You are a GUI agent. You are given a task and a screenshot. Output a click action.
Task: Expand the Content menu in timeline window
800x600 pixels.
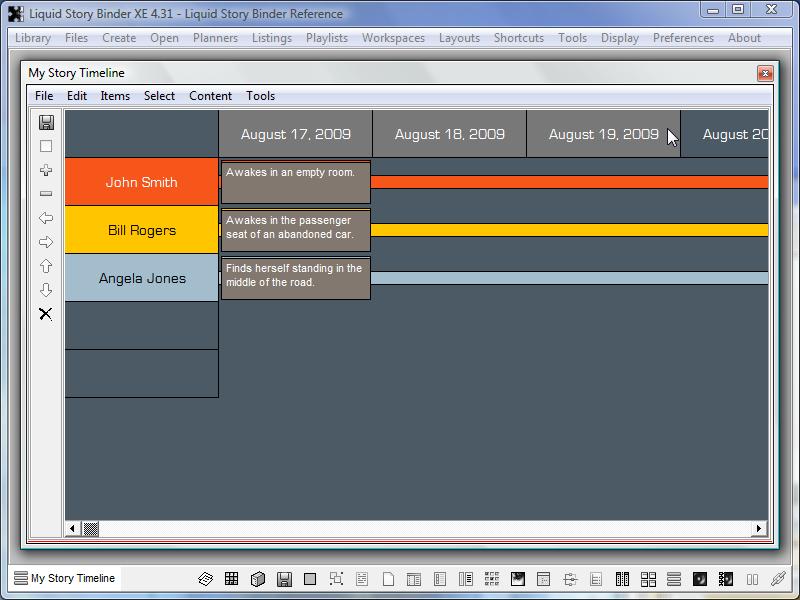(210, 96)
